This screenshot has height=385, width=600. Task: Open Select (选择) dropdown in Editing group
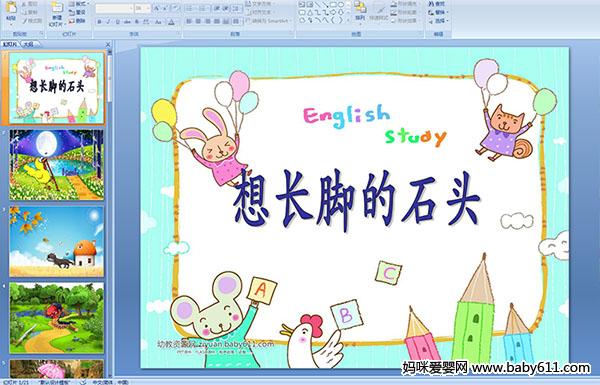coord(439,21)
